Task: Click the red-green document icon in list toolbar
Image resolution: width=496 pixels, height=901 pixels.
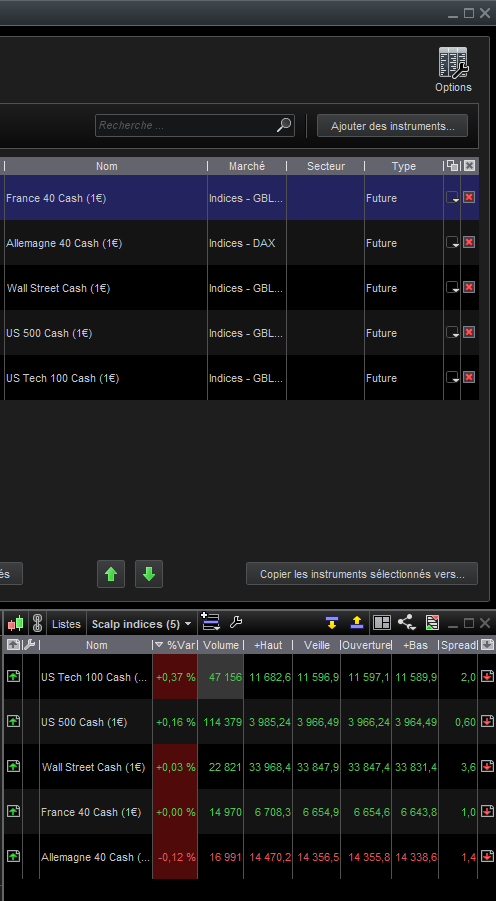Action: tap(432, 622)
